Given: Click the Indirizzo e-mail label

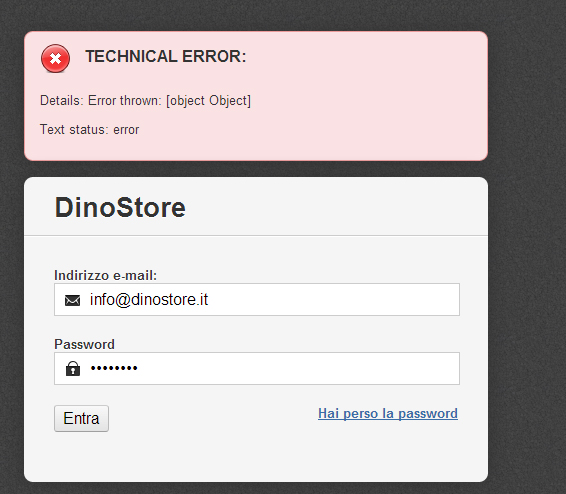Looking at the screenshot, I should [x=105, y=275].
